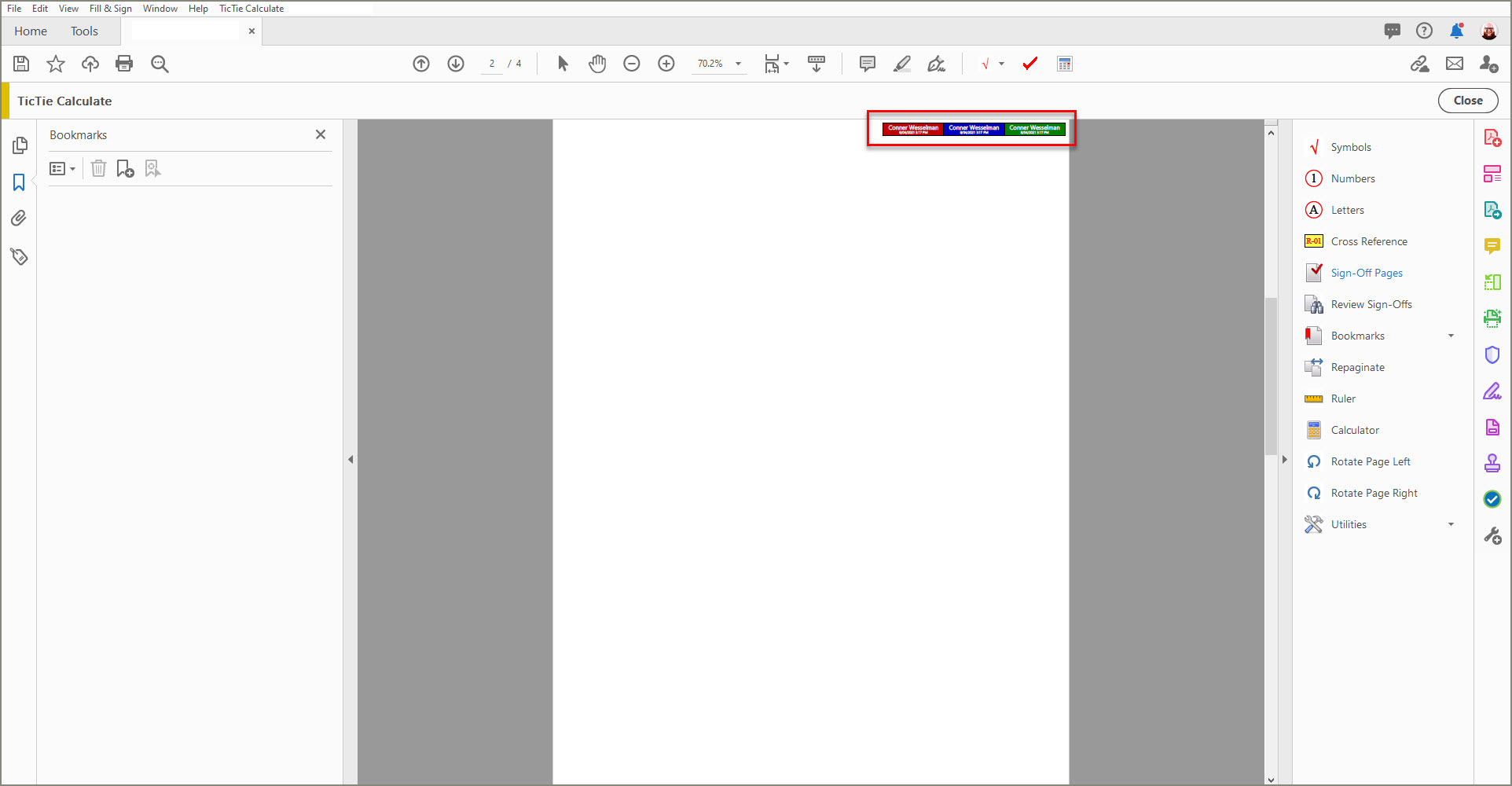Select the Hand tool in the toolbar
The image size is (1512, 786).
(x=597, y=64)
